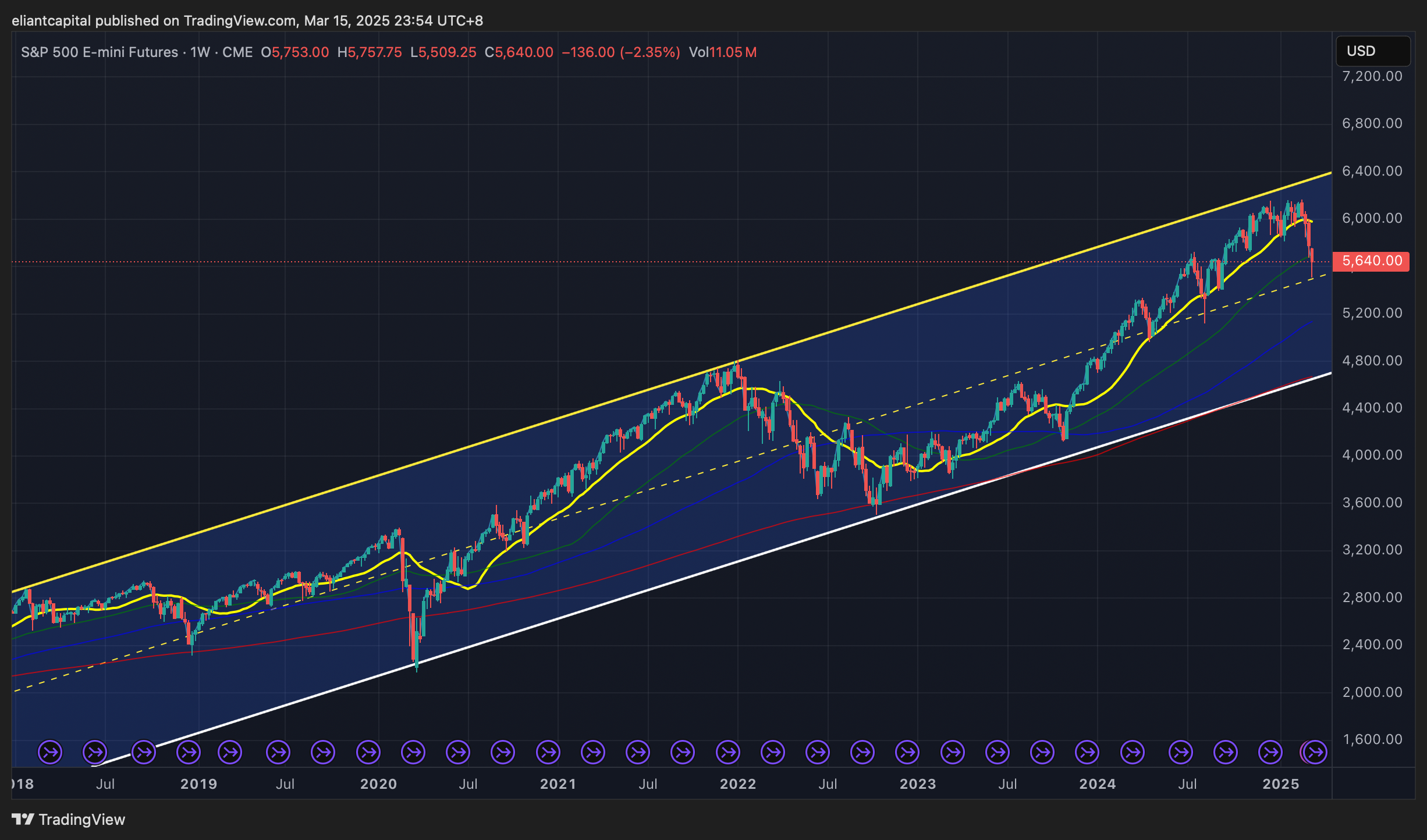The image size is (1427, 840).
Task: Click the close price C5,640.00 in legend
Action: pyautogui.click(x=519, y=52)
